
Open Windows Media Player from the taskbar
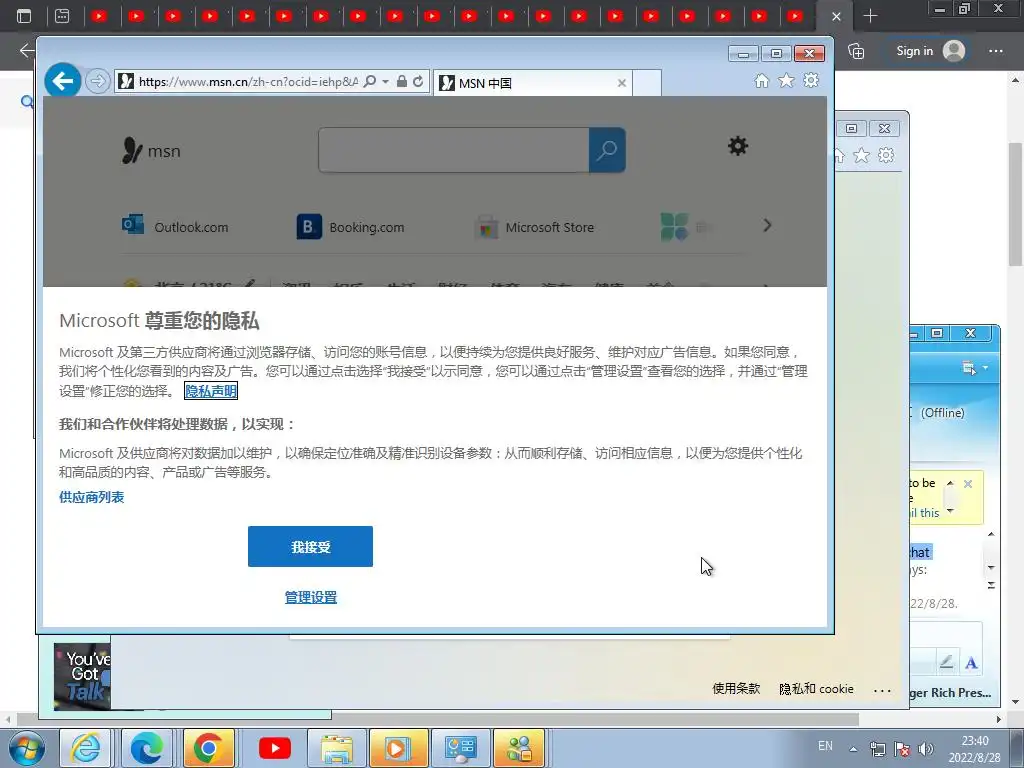[398, 748]
